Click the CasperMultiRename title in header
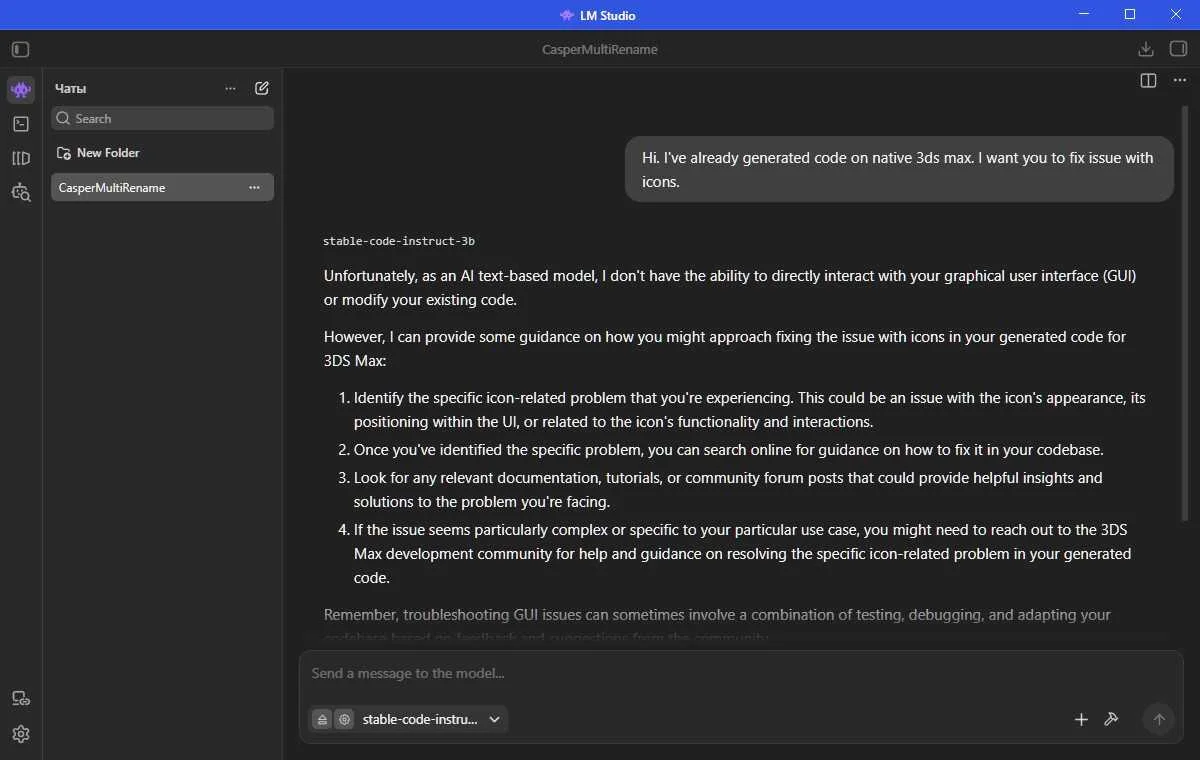This screenshot has height=760, width=1200. 600,49
